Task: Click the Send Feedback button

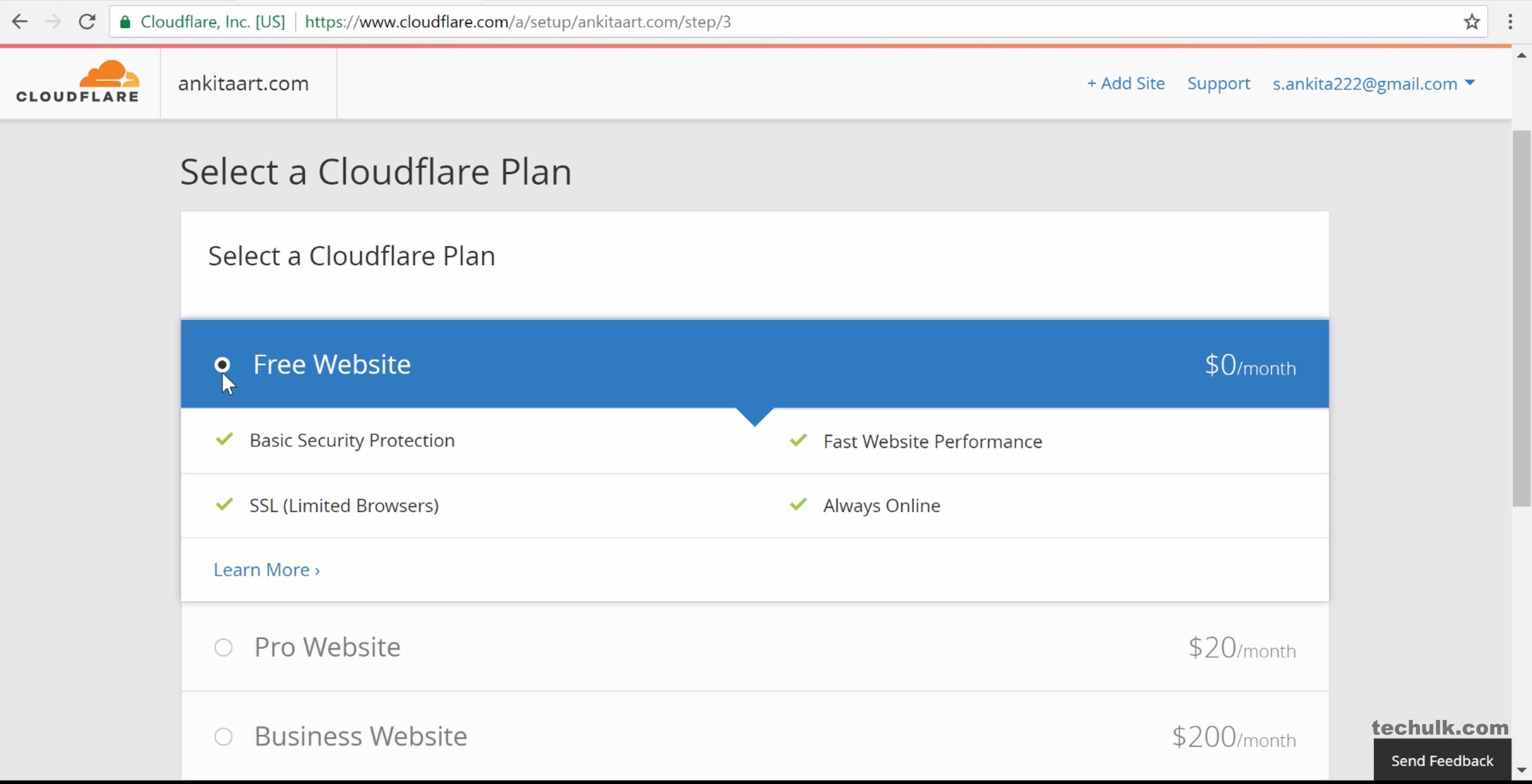Action: pyautogui.click(x=1442, y=761)
